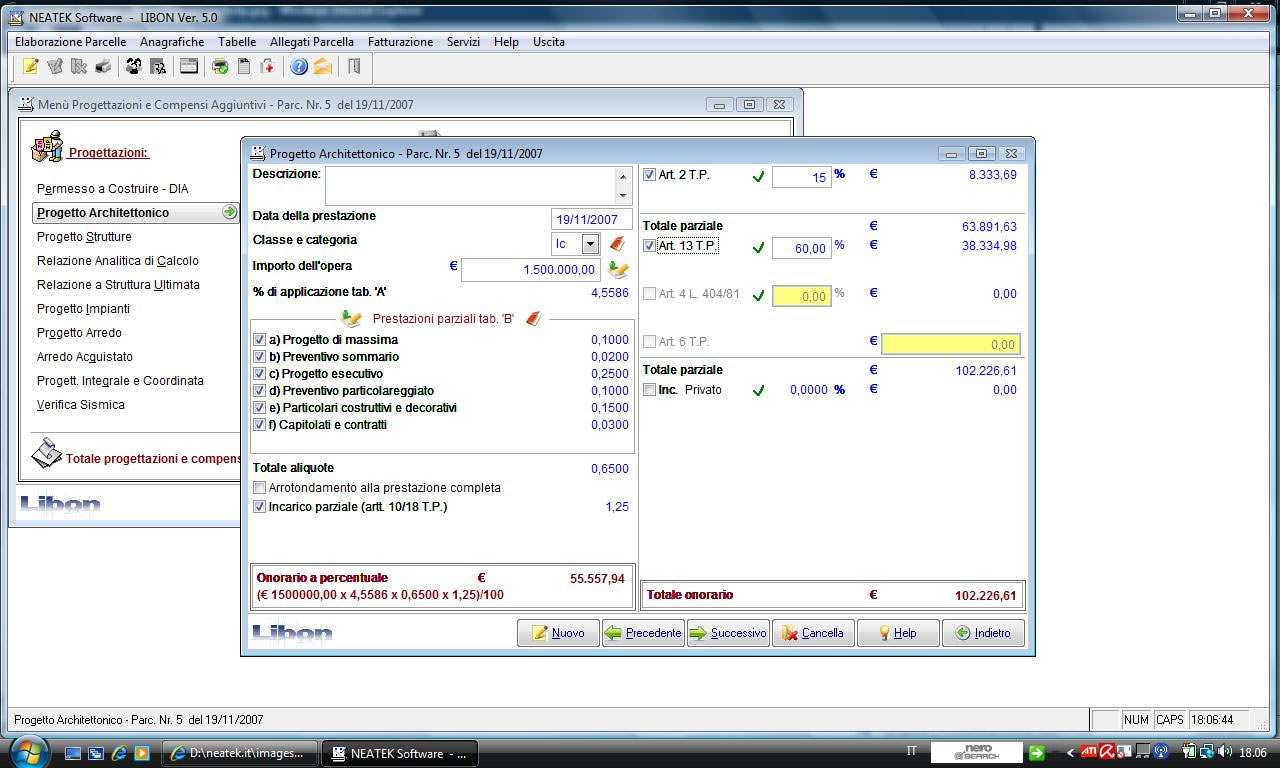Click the Progettazioni boxes icon
This screenshot has width=1280, height=768.
pos(47,147)
